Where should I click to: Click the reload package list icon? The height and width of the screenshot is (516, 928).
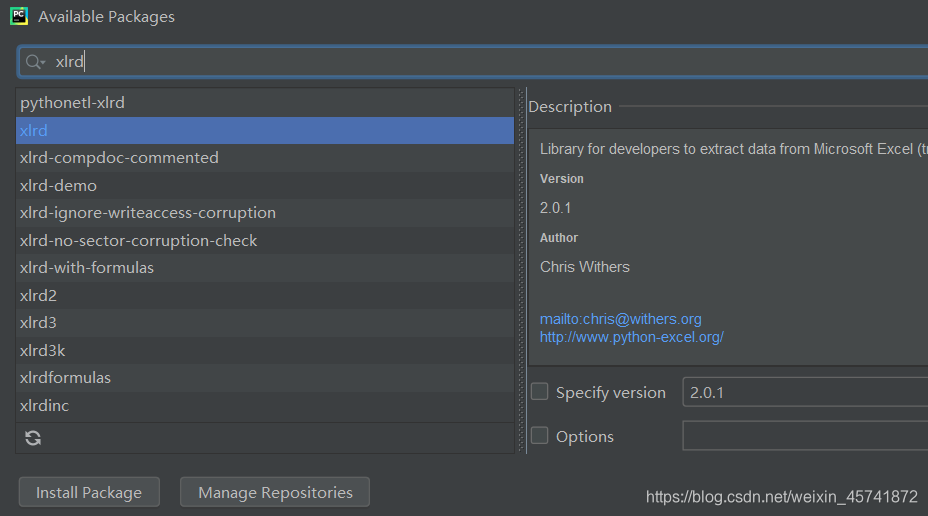33,438
